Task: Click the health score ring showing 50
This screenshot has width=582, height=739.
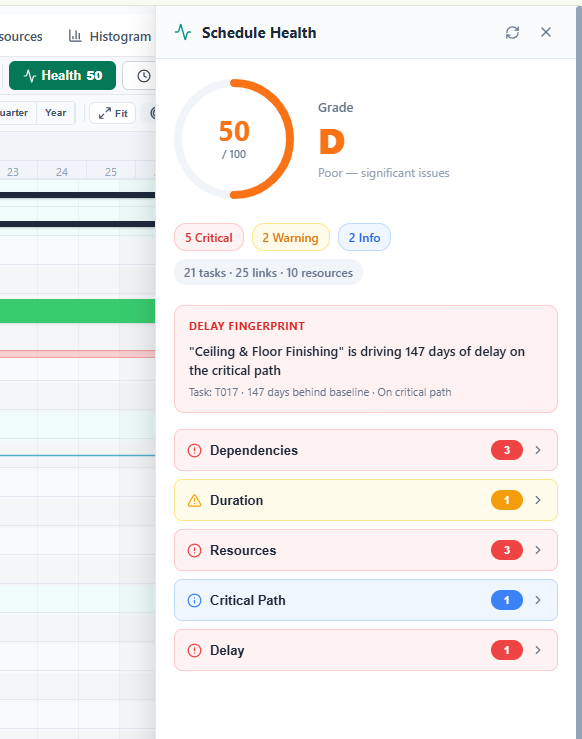Action: pos(234,139)
